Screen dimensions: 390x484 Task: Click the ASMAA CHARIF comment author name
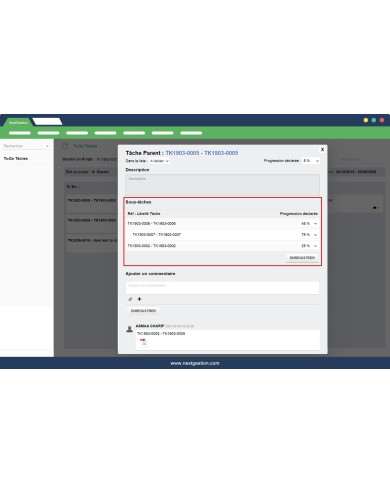[x=150, y=326]
